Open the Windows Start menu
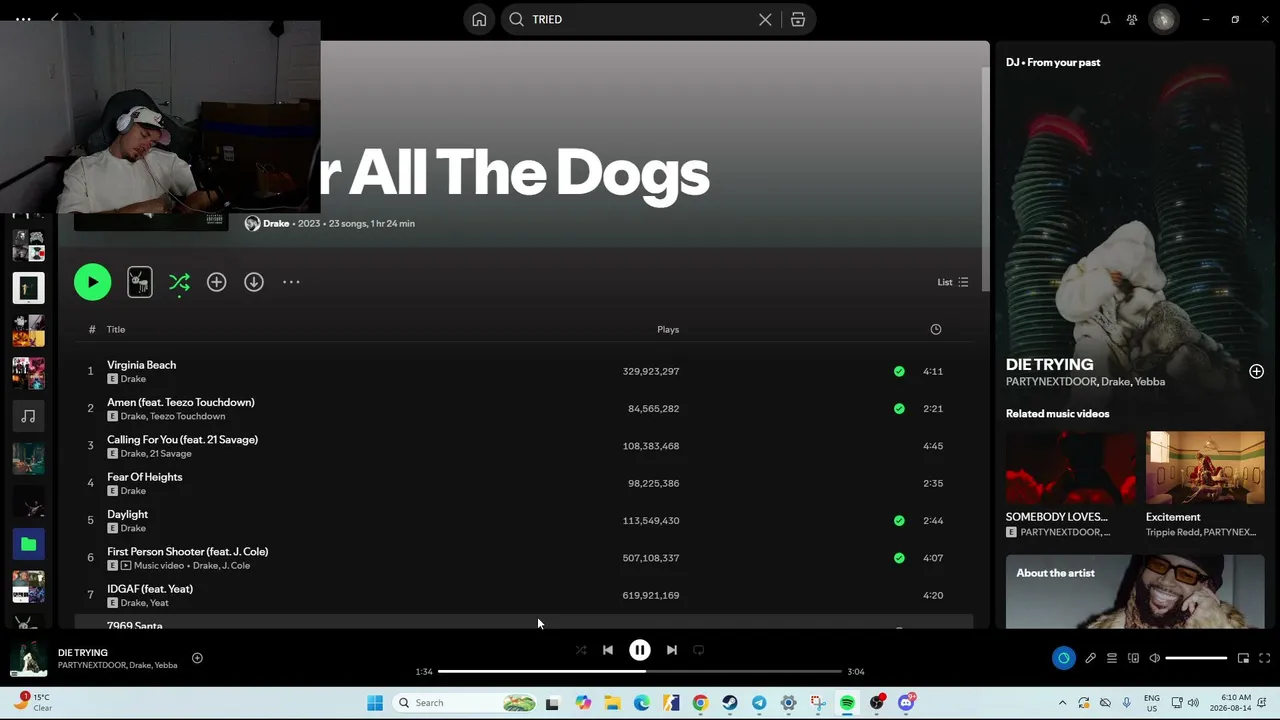The width and height of the screenshot is (1280, 720). 375,703
